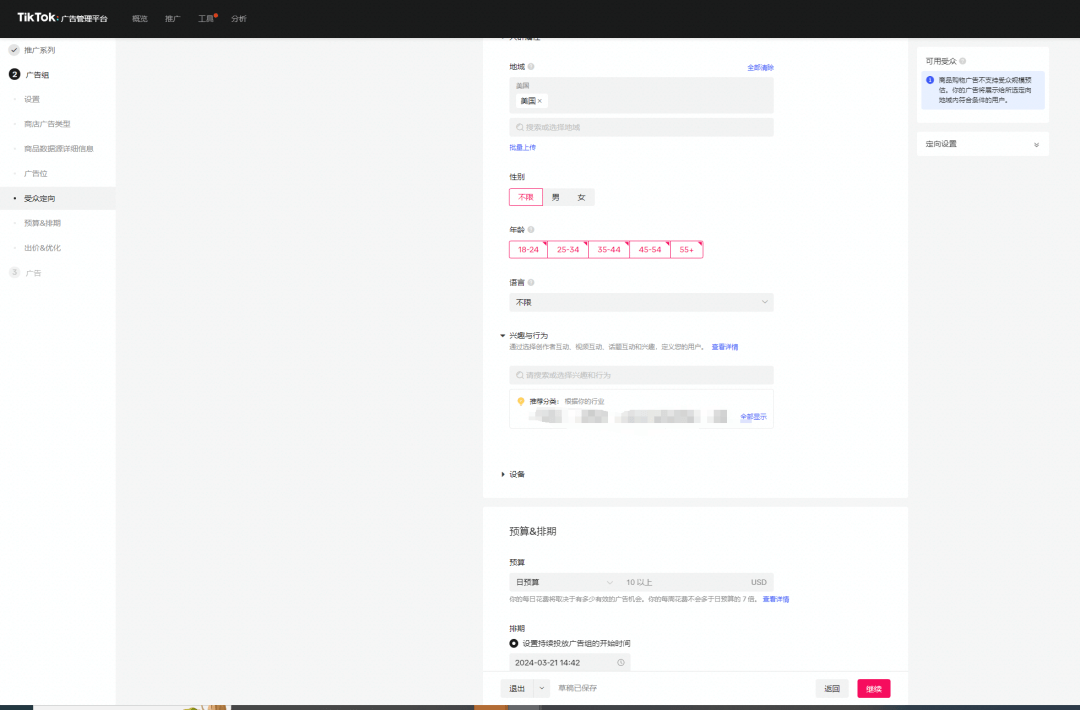
Task: Select the 广告组 step in the sidebar
Action: (37, 75)
